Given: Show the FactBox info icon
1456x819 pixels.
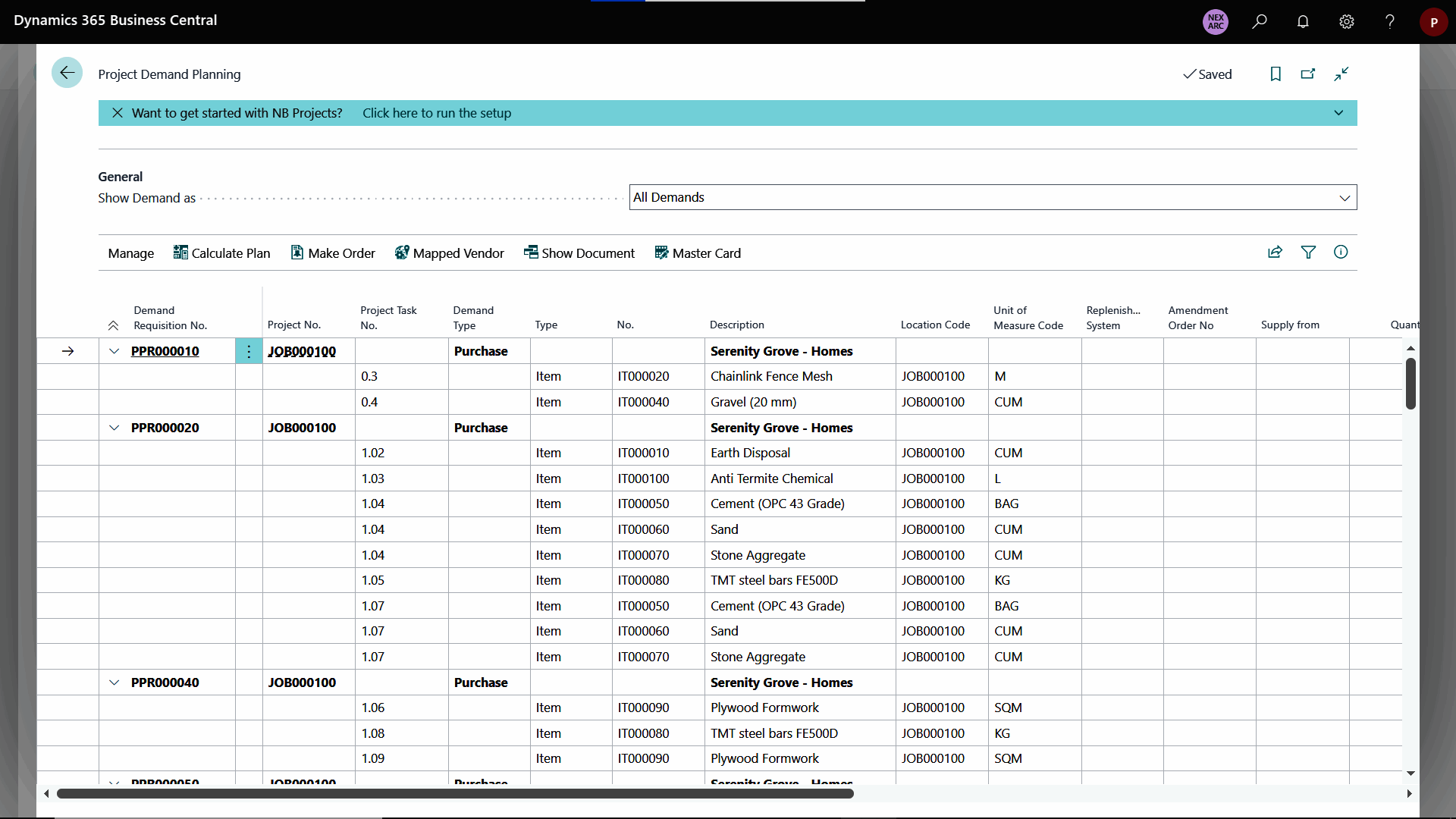Looking at the screenshot, I should [x=1341, y=253].
